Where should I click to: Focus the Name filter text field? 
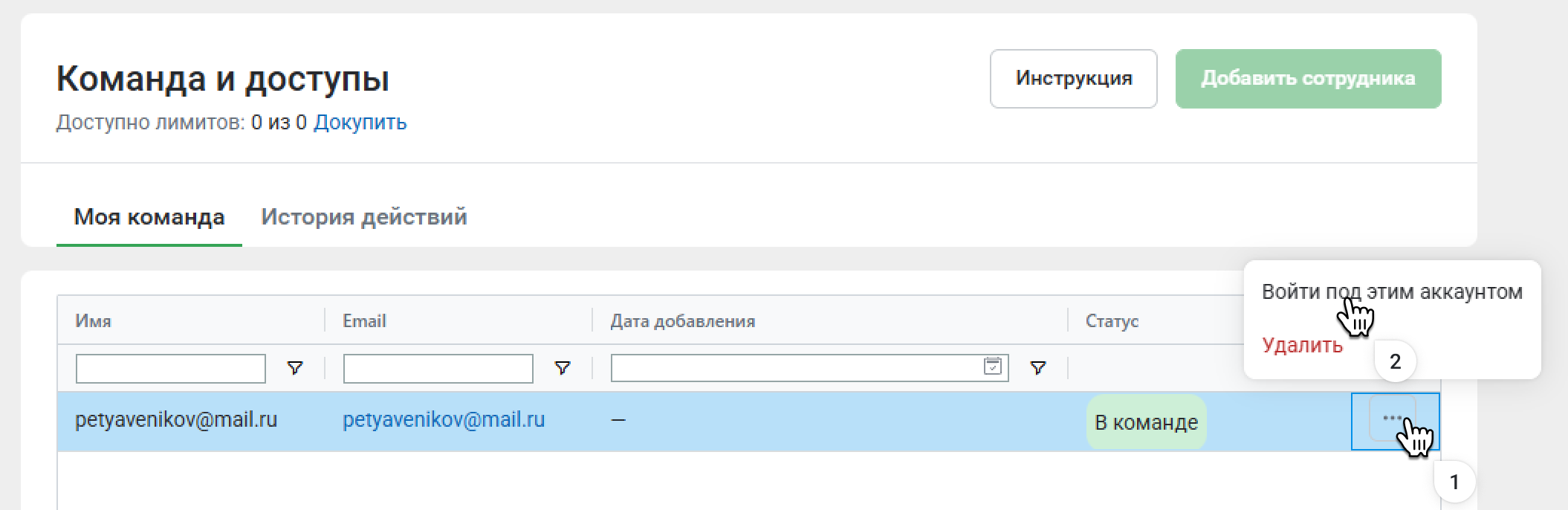click(x=170, y=369)
